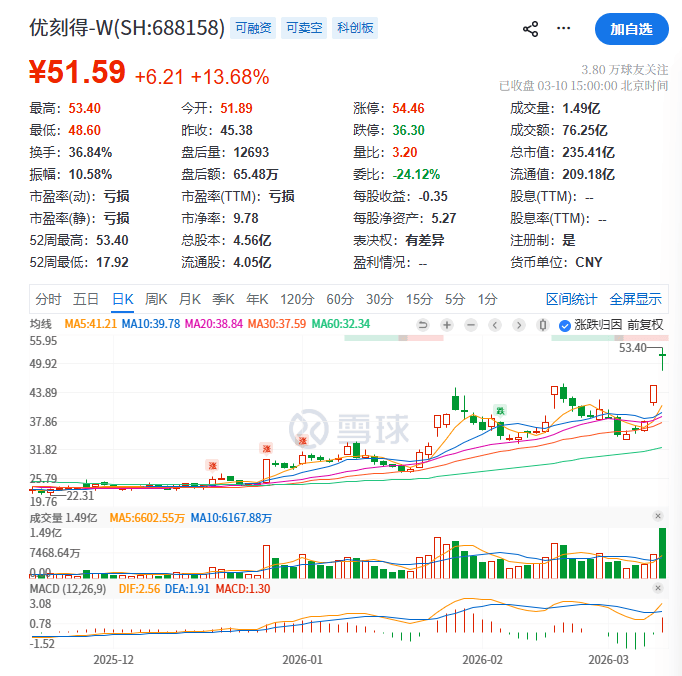Toggle the 涨跌归因 checkbox
The height and width of the screenshot is (676, 682).
(564, 325)
